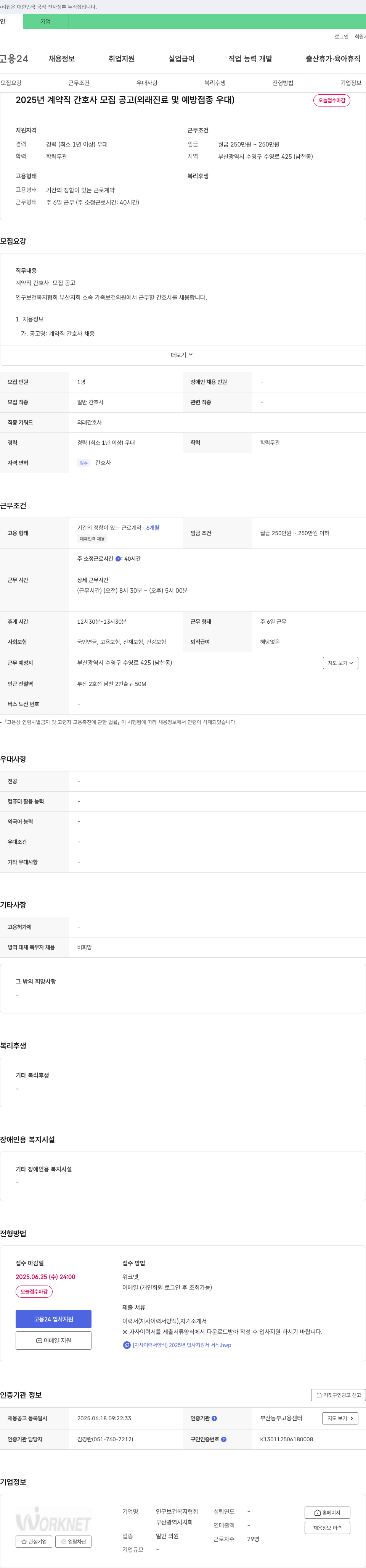Download 2025년 입사지원서 서식.hwp file
The height and width of the screenshot is (1568, 366).
pos(182,1345)
